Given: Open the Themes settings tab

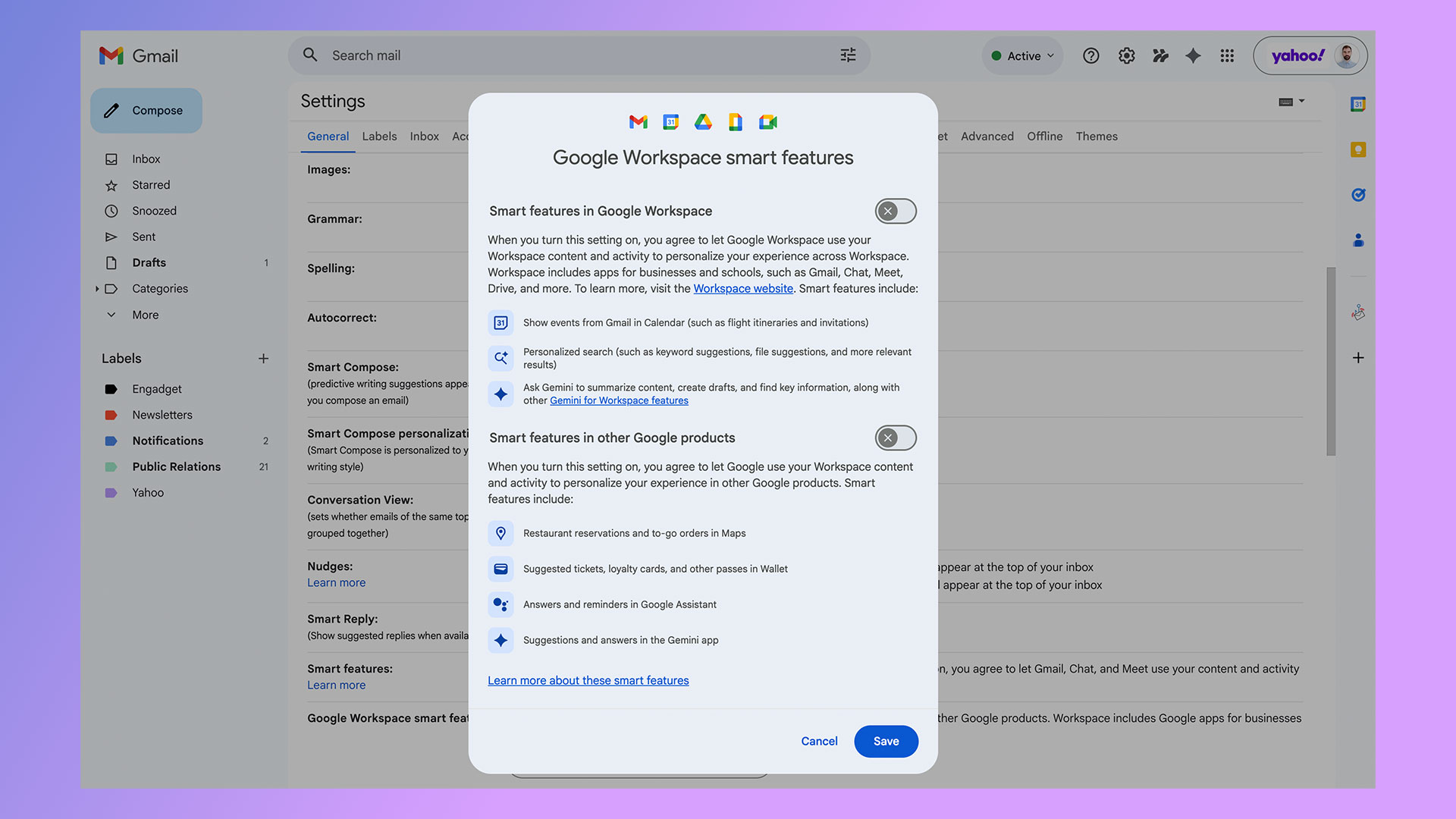Looking at the screenshot, I should pos(1096,136).
